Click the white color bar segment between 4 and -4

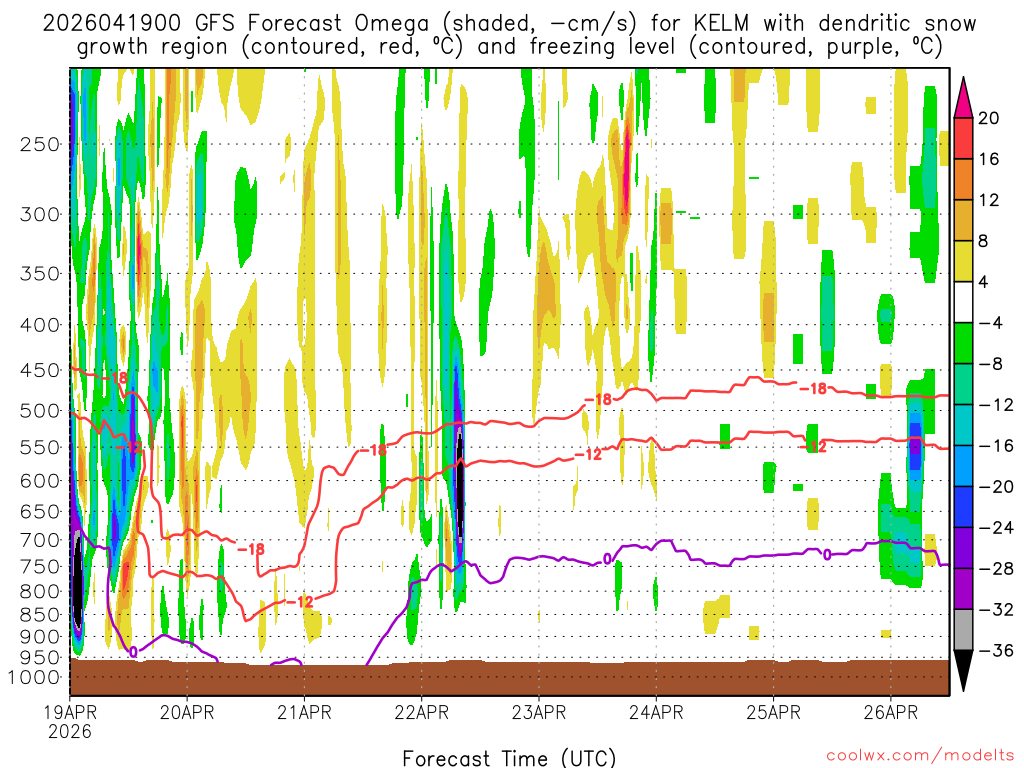(963, 302)
